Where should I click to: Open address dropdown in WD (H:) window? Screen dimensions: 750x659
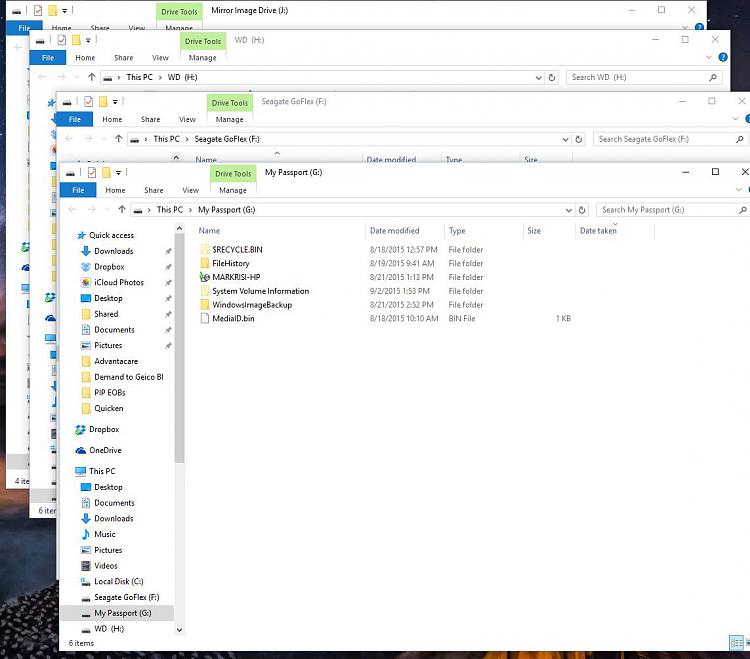(539, 77)
